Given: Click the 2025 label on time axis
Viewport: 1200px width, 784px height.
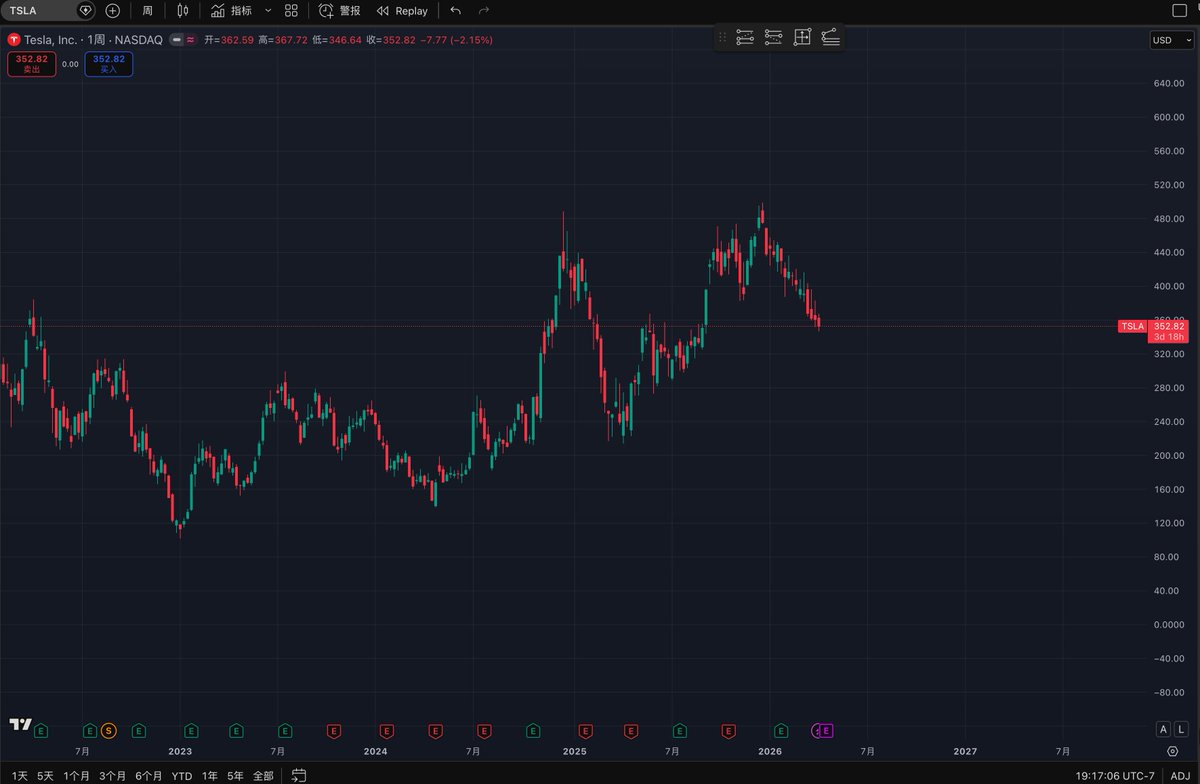Looking at the screenshot, I should coord(574,751).
